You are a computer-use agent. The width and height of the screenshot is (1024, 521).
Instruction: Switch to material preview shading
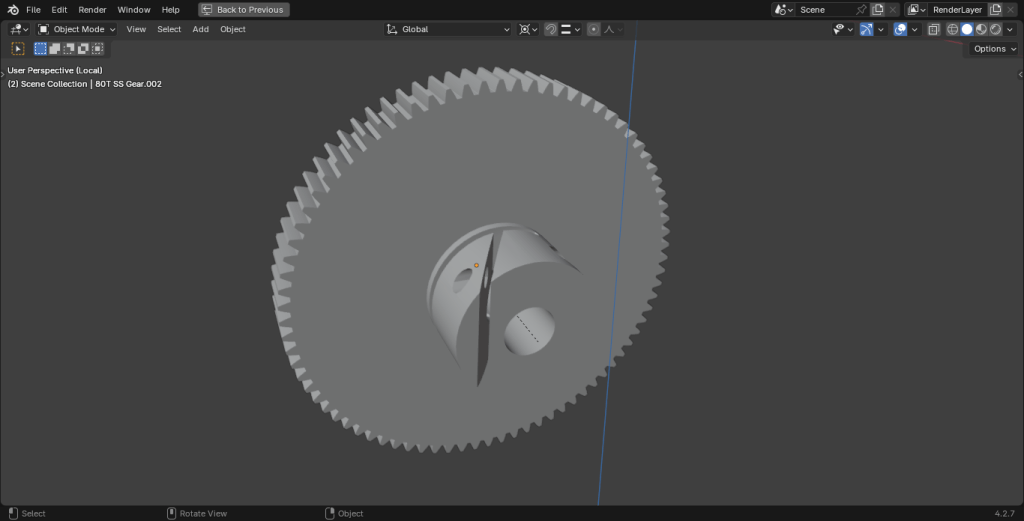click(x=981, y=29)
